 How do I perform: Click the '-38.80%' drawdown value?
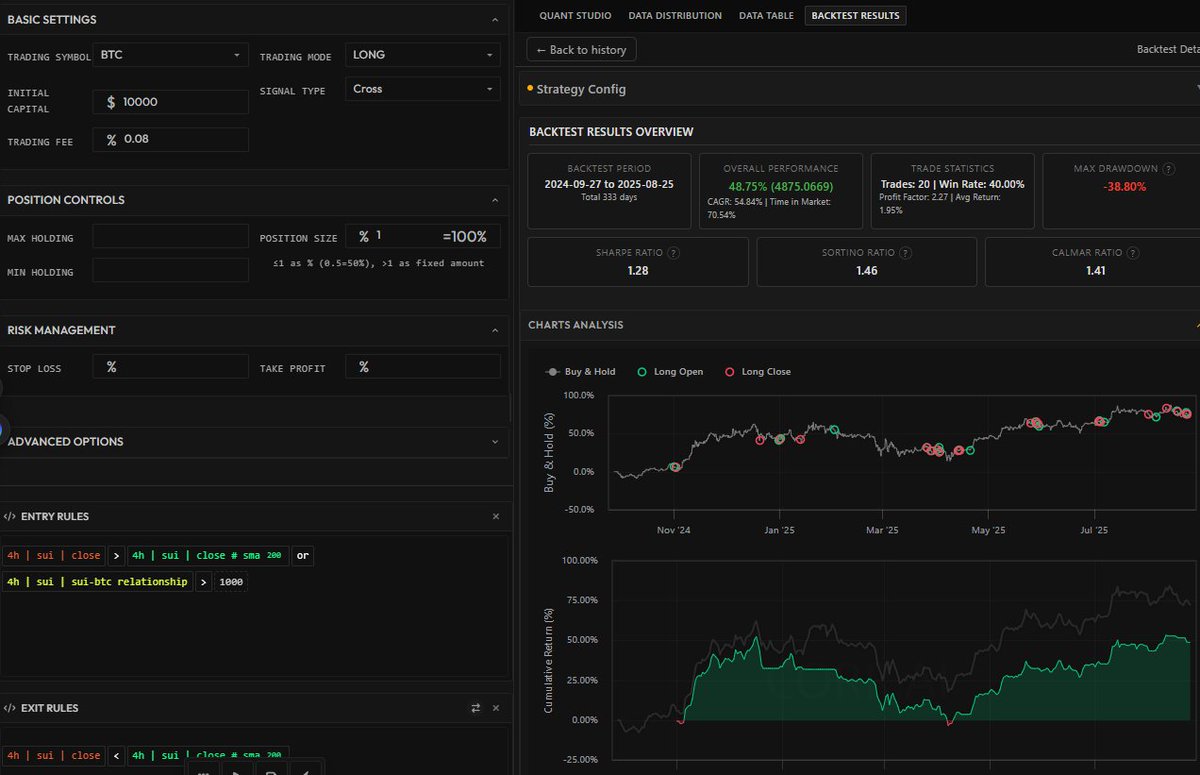pyautogui.click(x=1124, y=186)
